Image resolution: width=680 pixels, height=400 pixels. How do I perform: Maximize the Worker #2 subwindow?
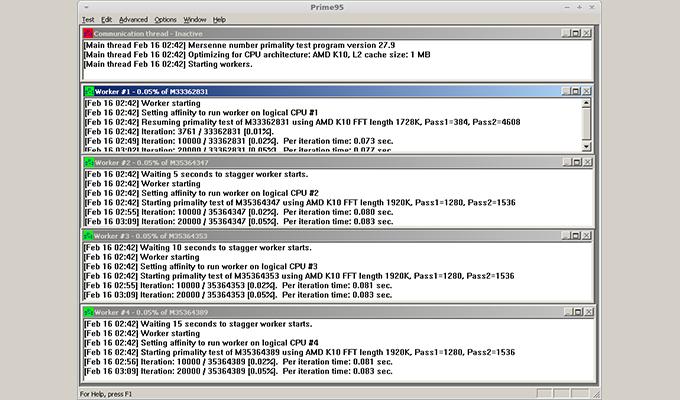pos(576,162)
